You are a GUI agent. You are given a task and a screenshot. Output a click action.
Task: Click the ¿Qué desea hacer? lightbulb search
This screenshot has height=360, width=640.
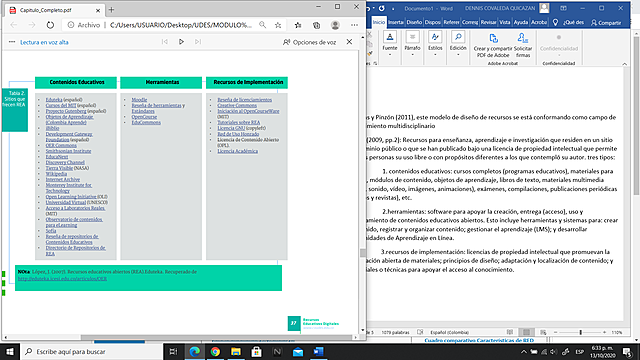(x=569, y=22)
